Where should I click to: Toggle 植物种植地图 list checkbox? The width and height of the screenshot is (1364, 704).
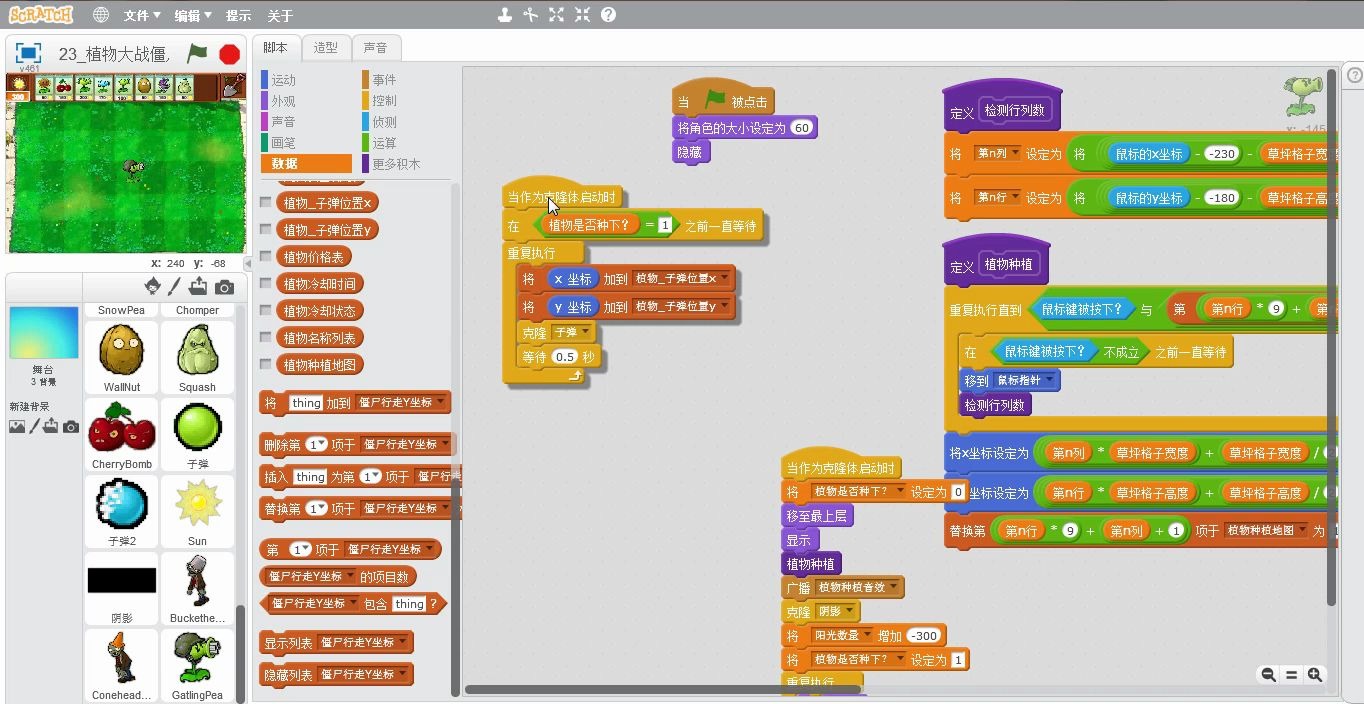265,364
